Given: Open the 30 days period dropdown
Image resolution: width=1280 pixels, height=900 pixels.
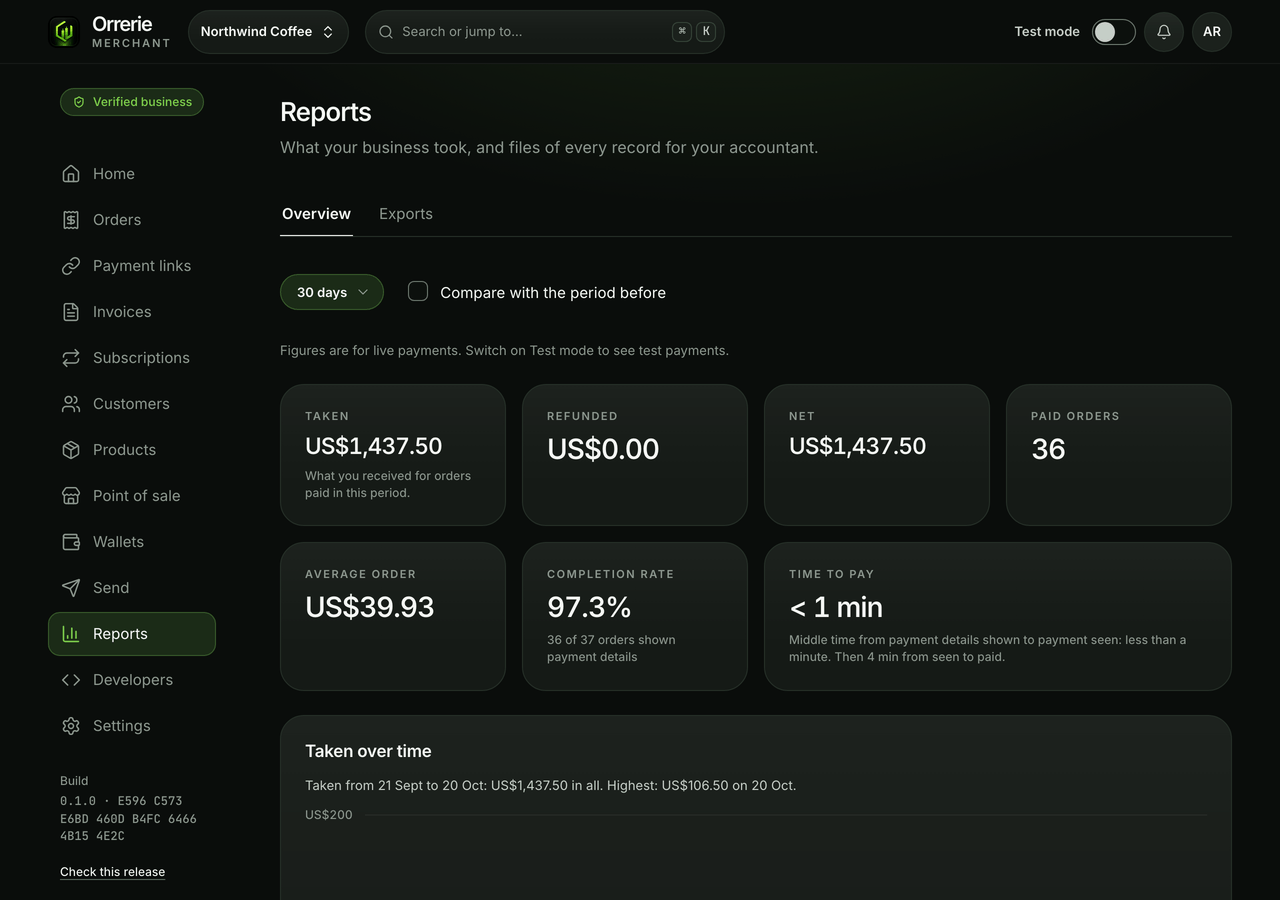Looking at the screenshot, I should click(332, 292).
